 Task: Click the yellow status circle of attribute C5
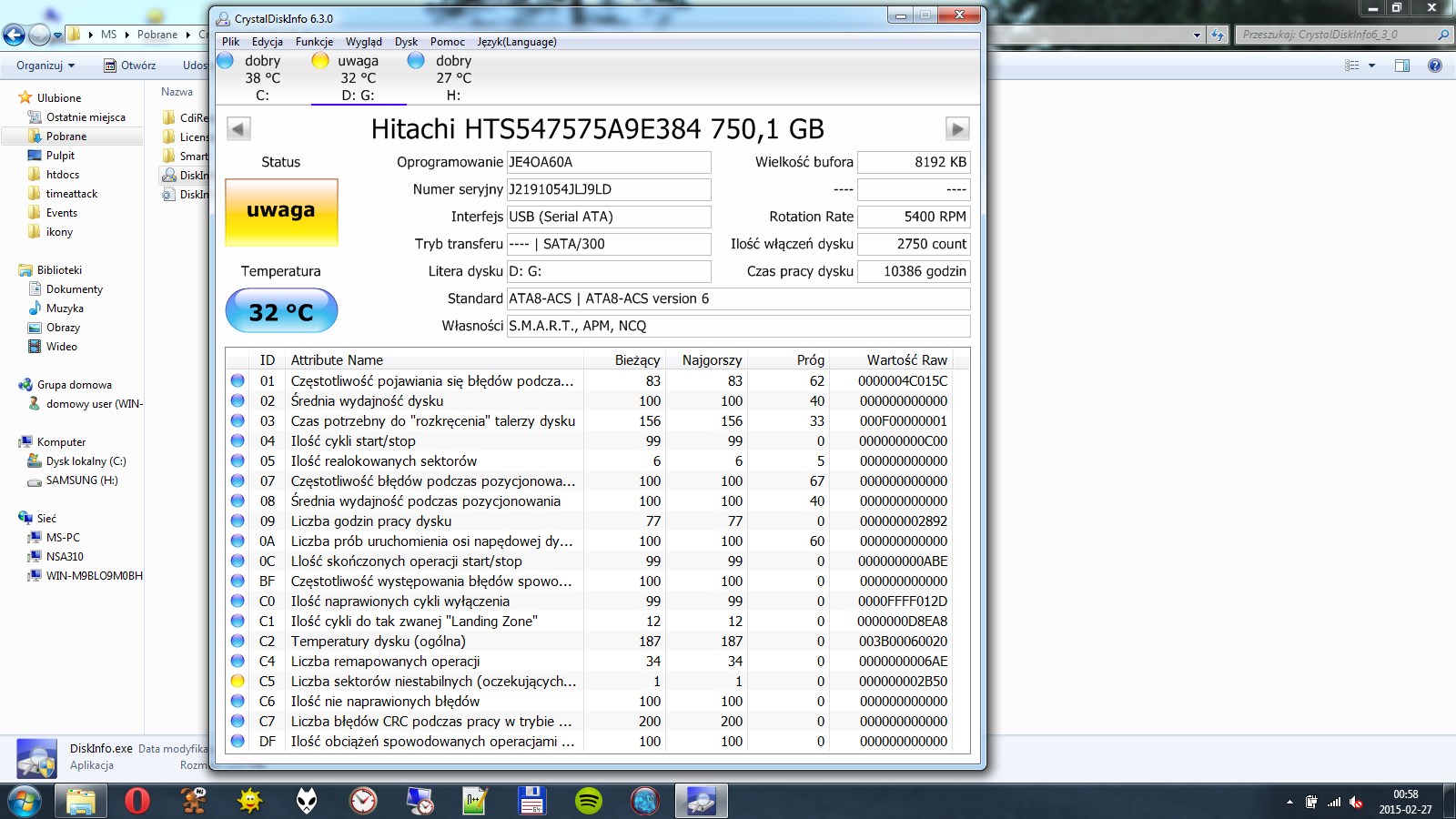coord(238,681)
